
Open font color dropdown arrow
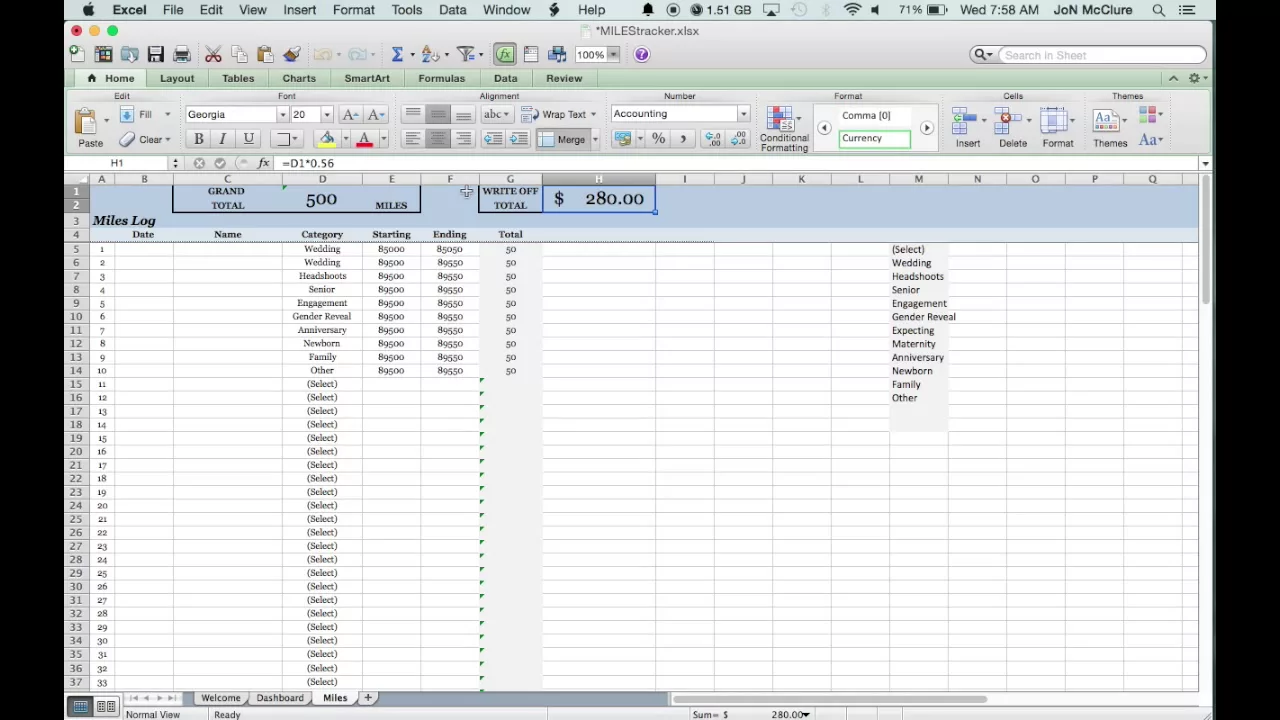[x=383, y=140]
